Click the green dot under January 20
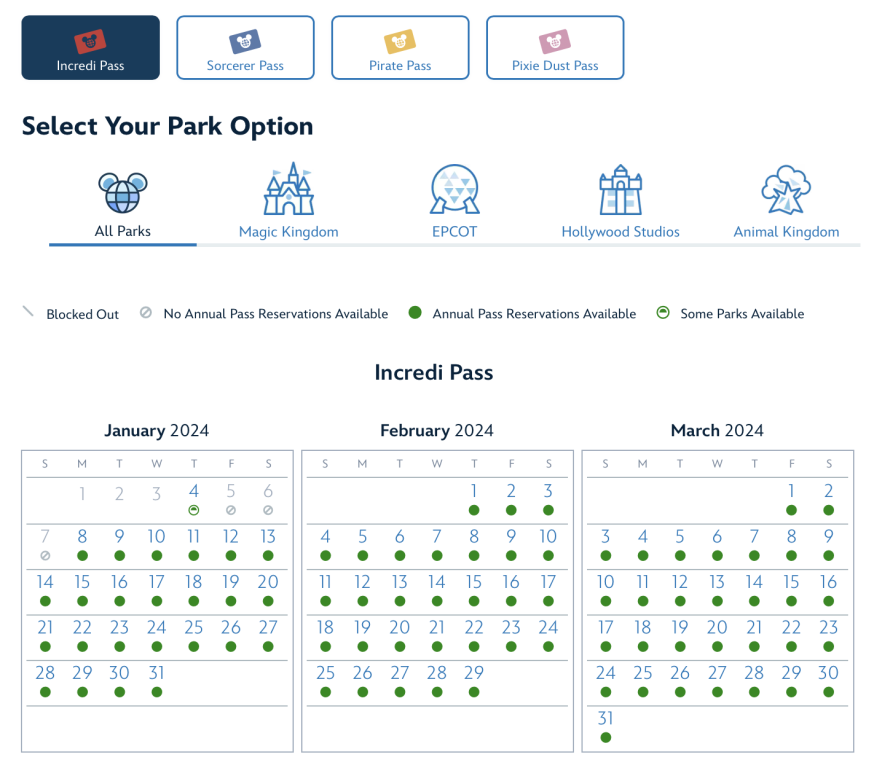Image resolution: width=874 pixels, height=768 pixels. click(x=268, y=601)
